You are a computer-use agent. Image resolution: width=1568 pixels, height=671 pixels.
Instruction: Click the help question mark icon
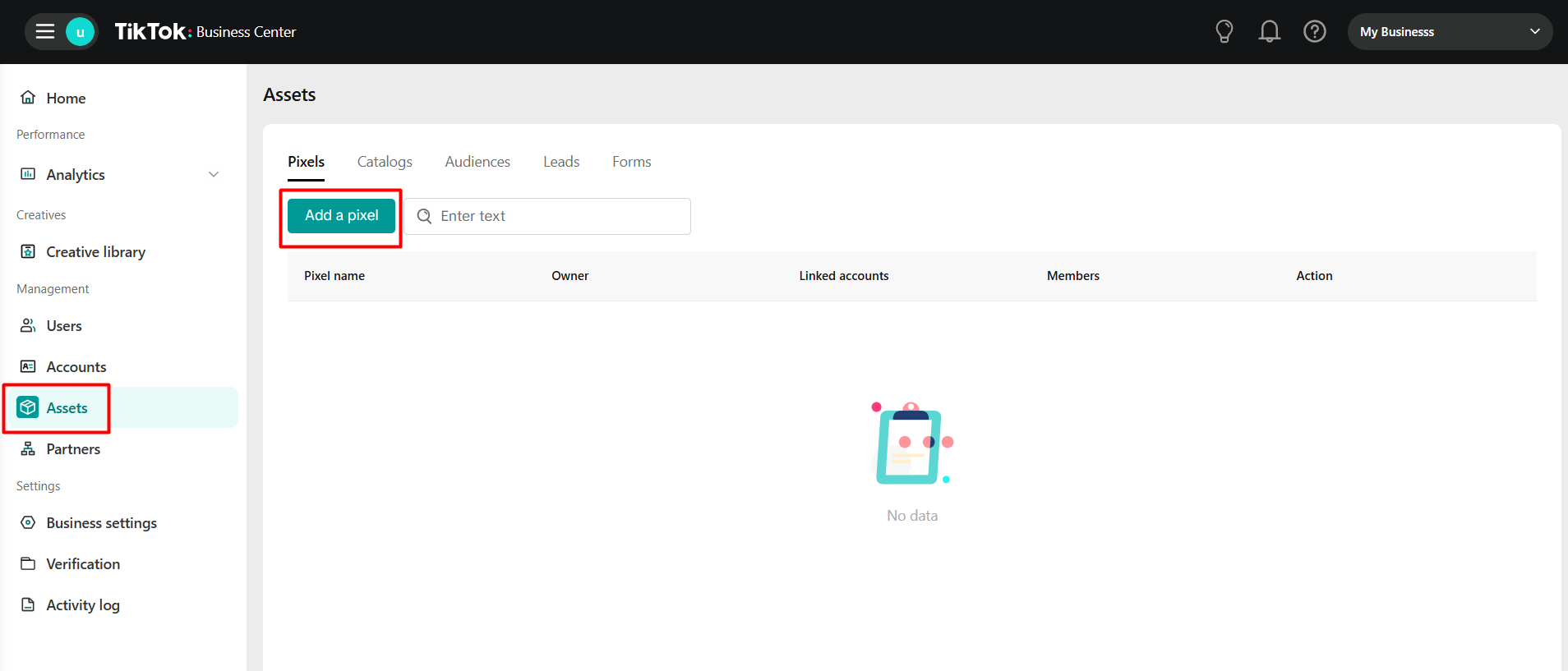tap(1314, 32)
